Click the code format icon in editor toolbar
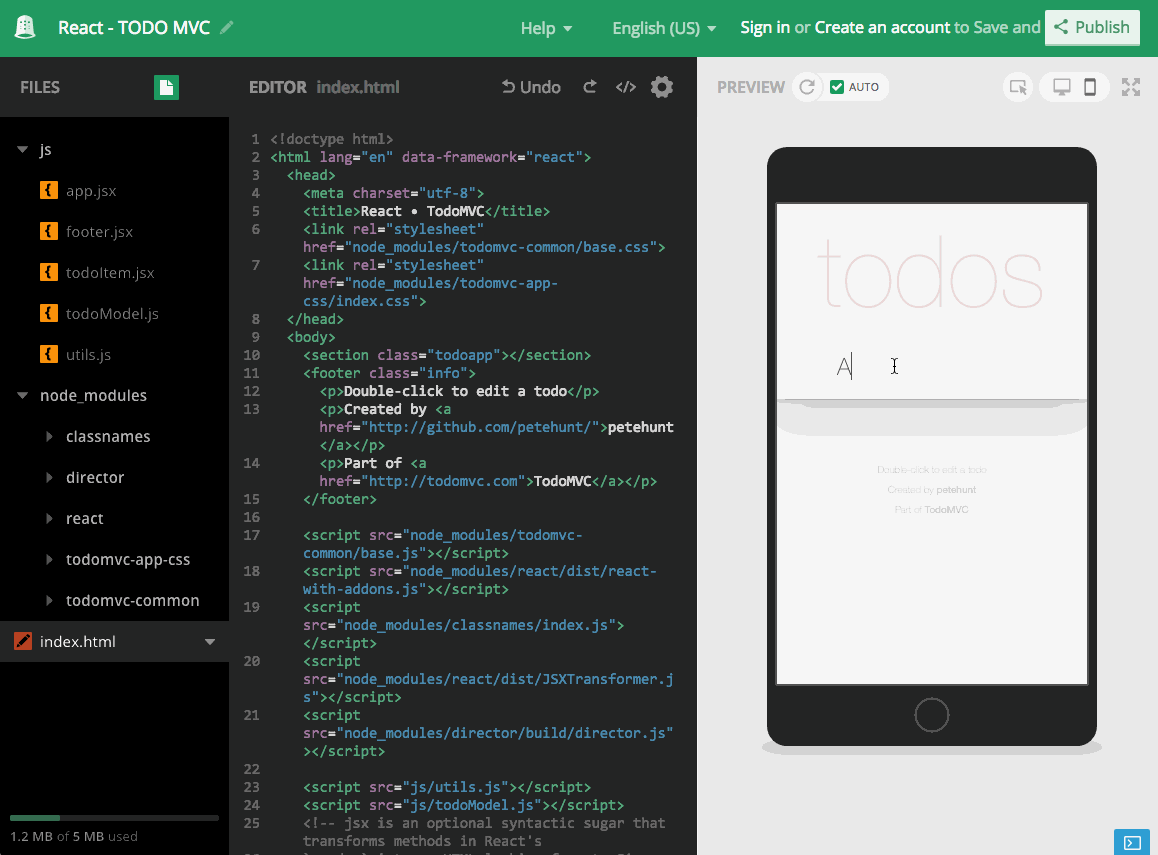The image size is (1158, 855). pyautogui.click(x=626, y=87)
